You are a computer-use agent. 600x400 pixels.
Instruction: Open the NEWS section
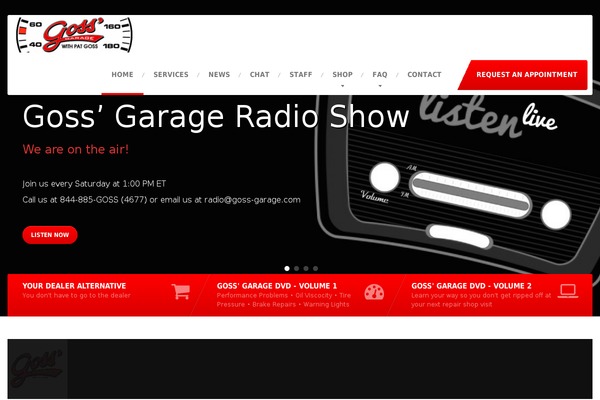click(219, 75)
